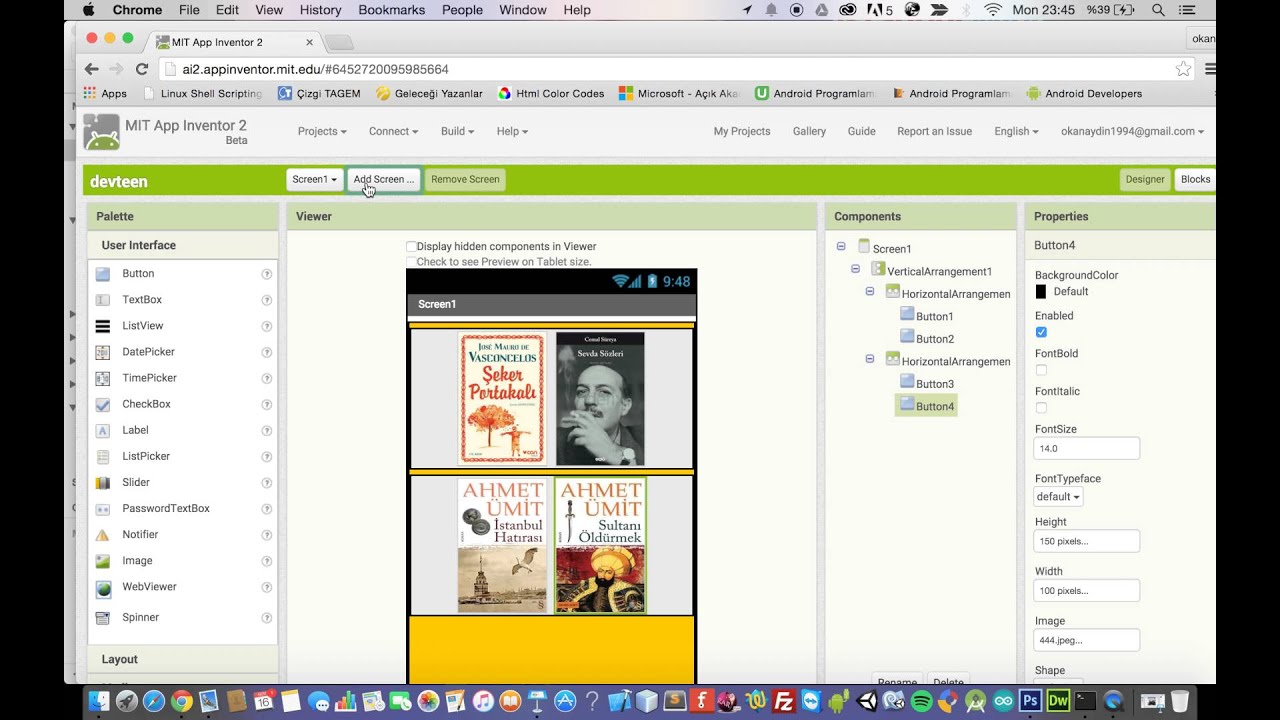Viewport: 1280px width, 720px height.
Task: Open the account email dropdown
Action: pos(1132,131)
